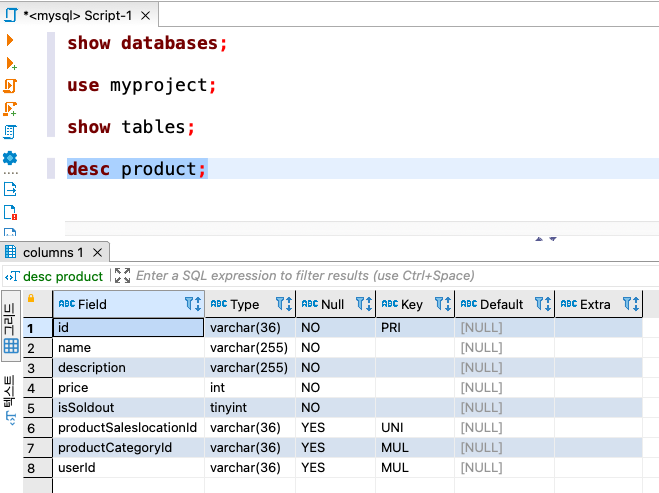Click the 'MUL' key cell in productCategoryId row
659x493 pixels.
415,447
